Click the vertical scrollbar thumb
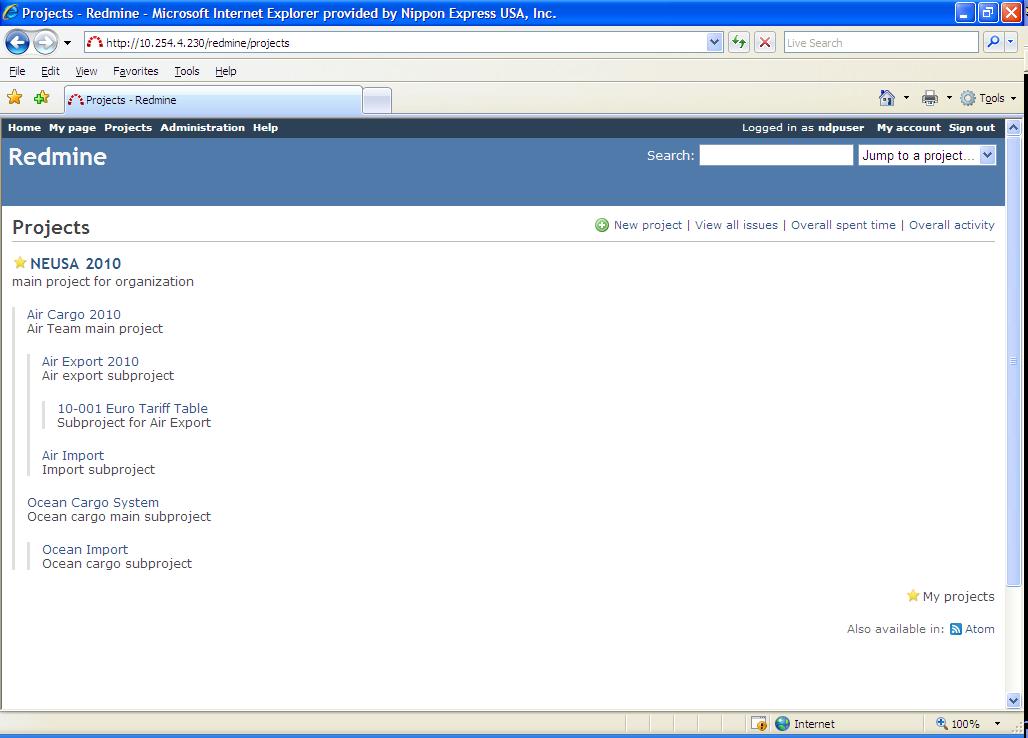The height and width of the screenshot is (738, 1028). 1014,361
